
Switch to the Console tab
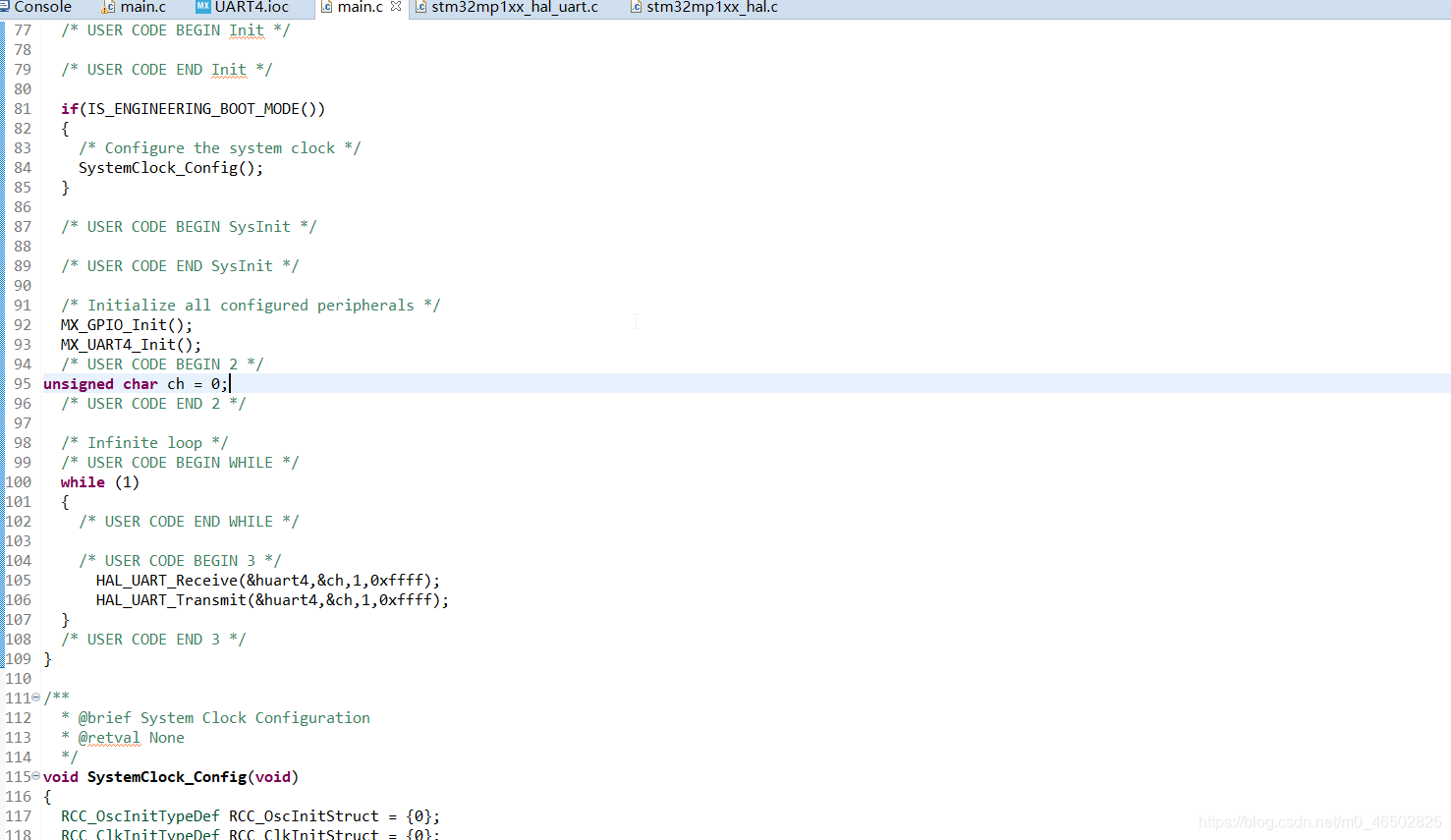[x=36, y=7]
